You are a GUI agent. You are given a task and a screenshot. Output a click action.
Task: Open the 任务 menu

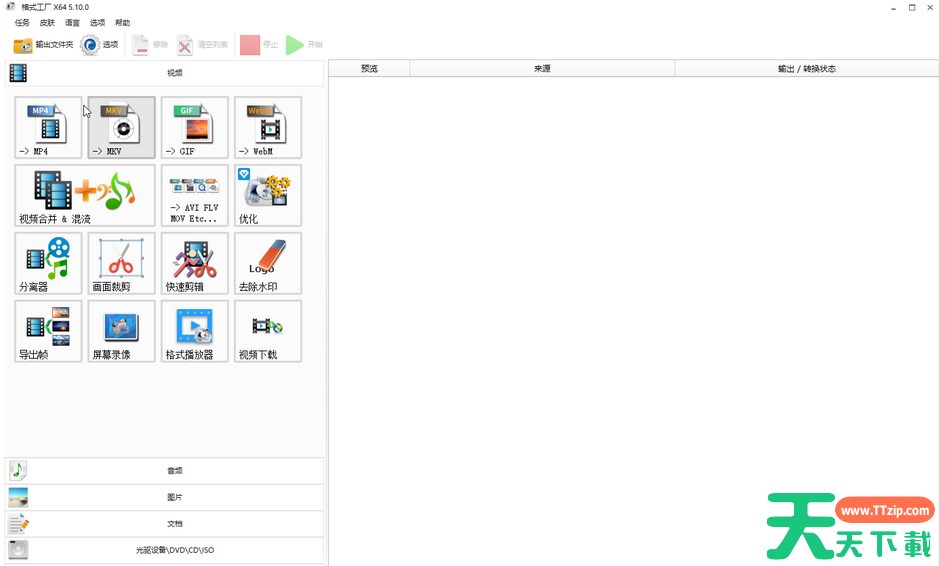click(x=22, y=22)
